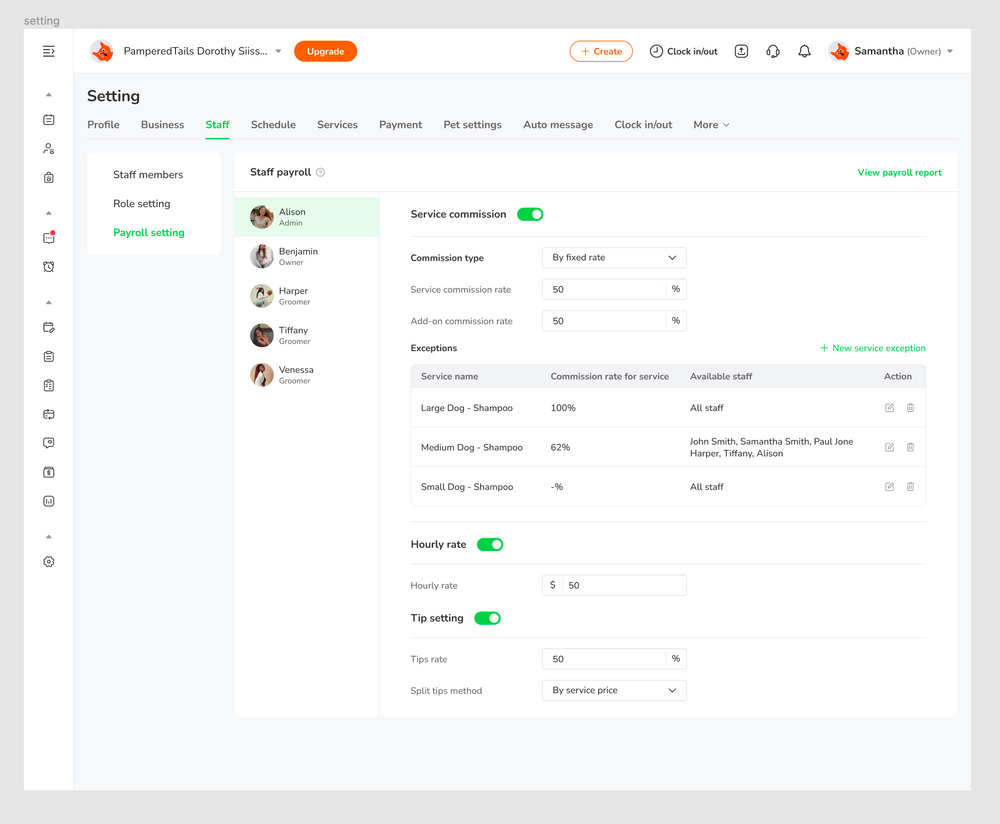Open the reports bar-chart icon in sidebar
Image resolution: width=1000 pixels, height=824 pixels.
point(48,500)
